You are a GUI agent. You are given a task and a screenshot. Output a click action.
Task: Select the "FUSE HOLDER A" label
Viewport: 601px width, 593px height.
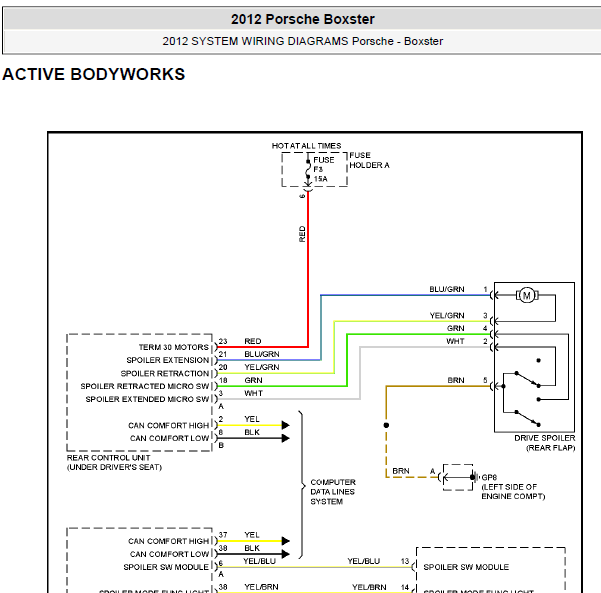[369, 160]
